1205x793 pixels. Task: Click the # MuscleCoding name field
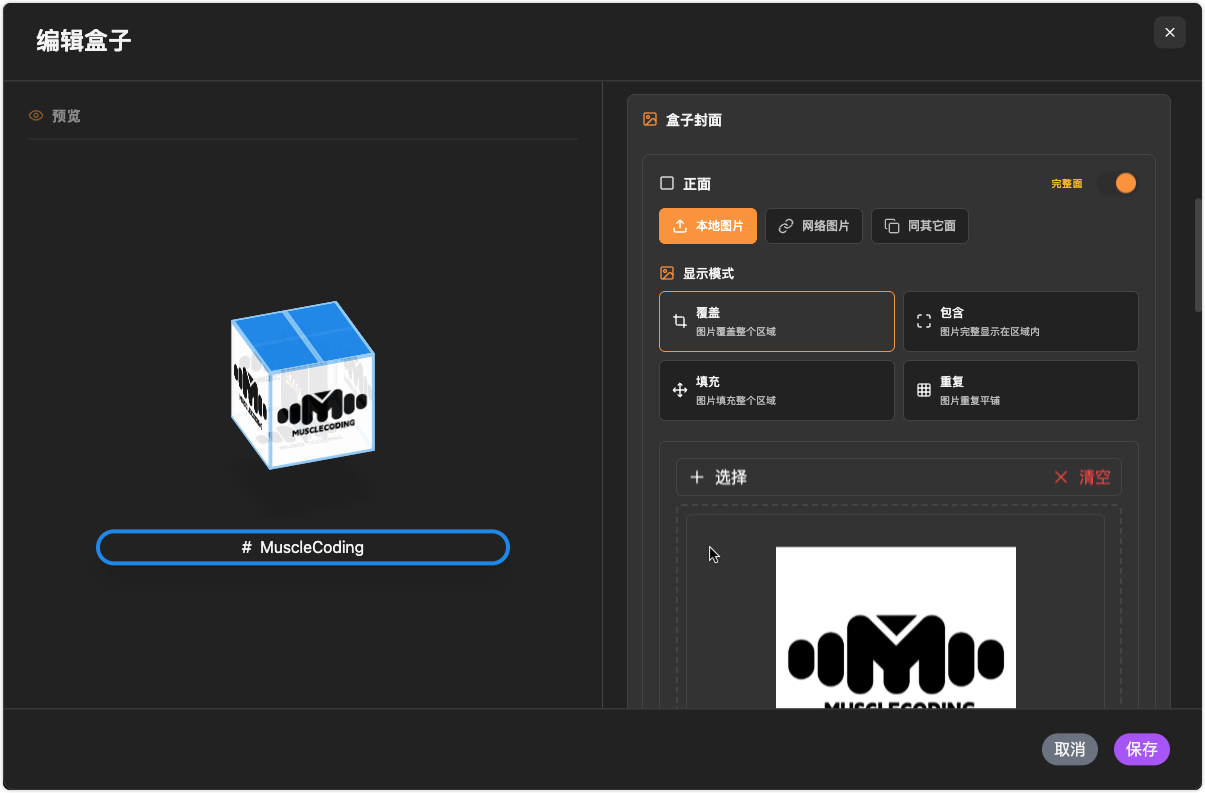click(303, 547)
